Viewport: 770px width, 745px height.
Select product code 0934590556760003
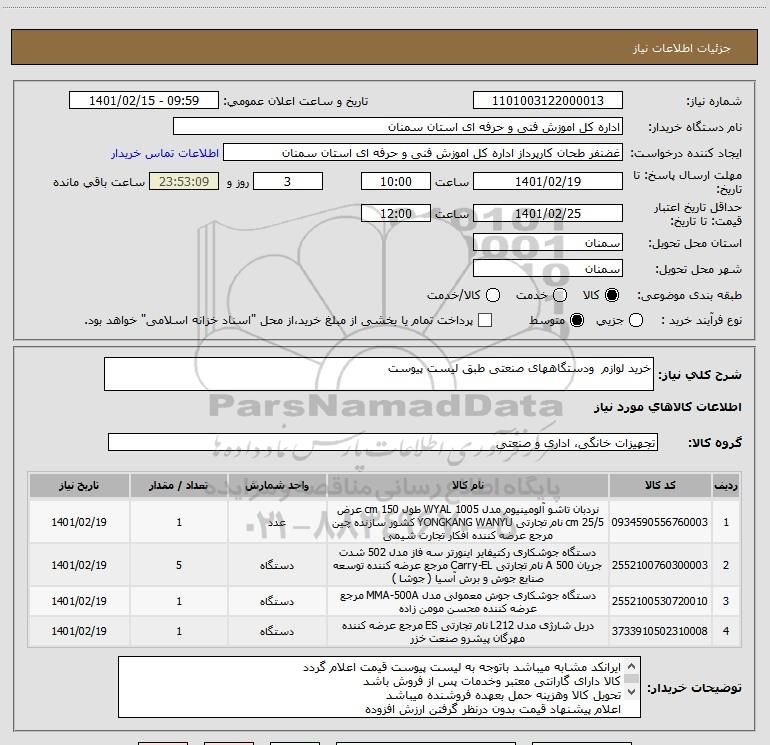(660, 522)
